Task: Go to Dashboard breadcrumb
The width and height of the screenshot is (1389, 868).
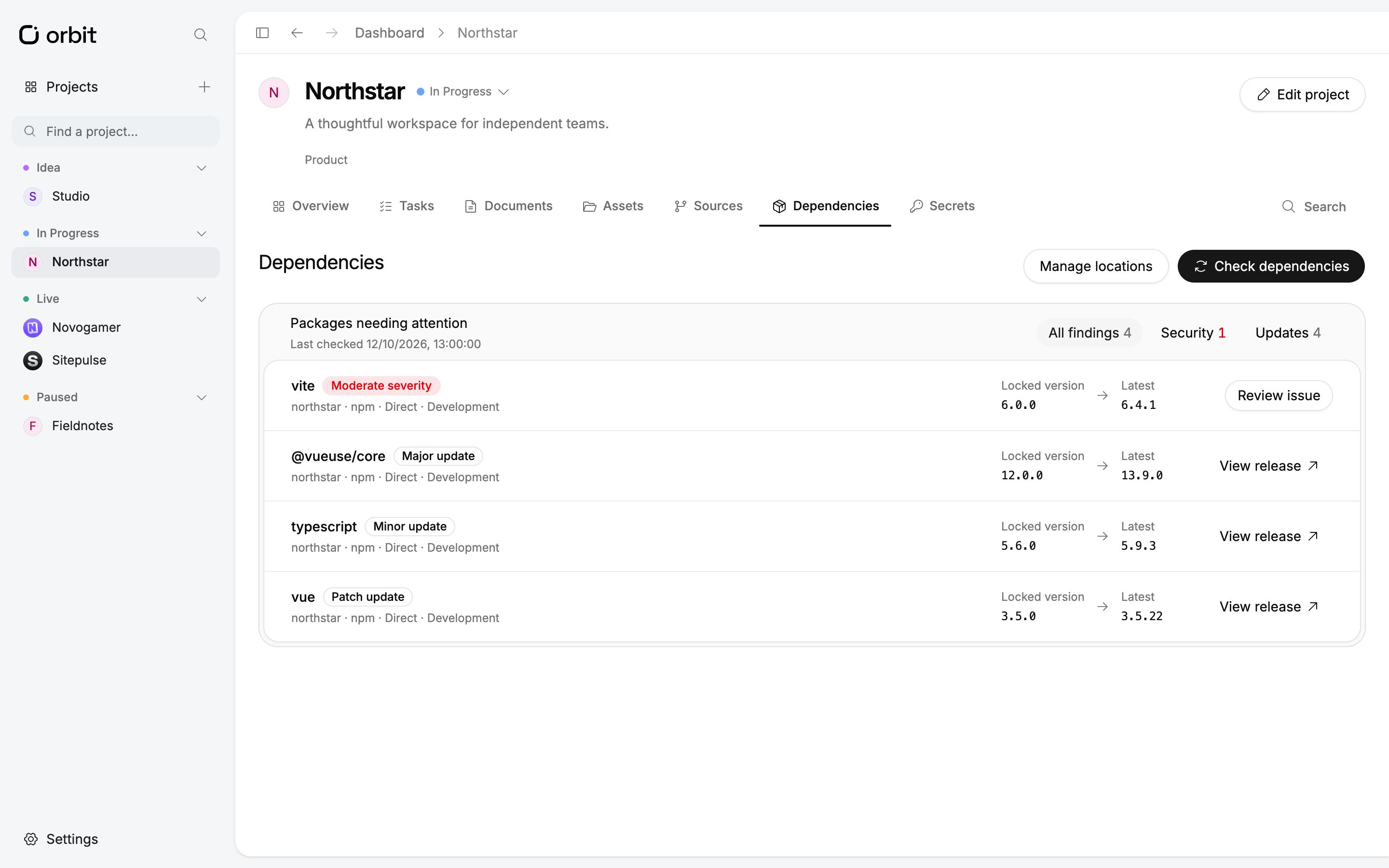Action: coord(389,33)
